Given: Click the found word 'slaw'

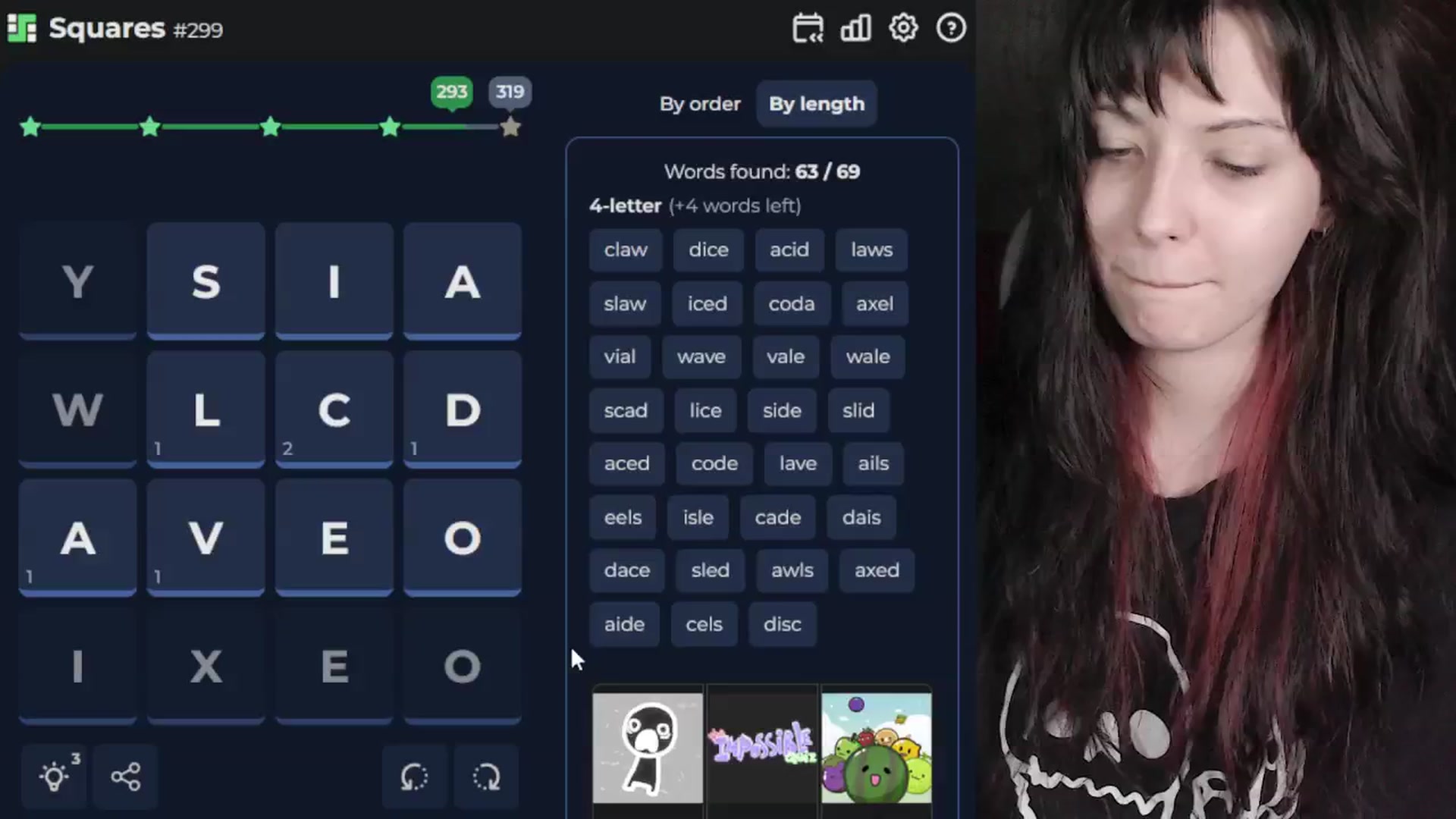Looking at the screenshot, I should [x=625, y=304].
